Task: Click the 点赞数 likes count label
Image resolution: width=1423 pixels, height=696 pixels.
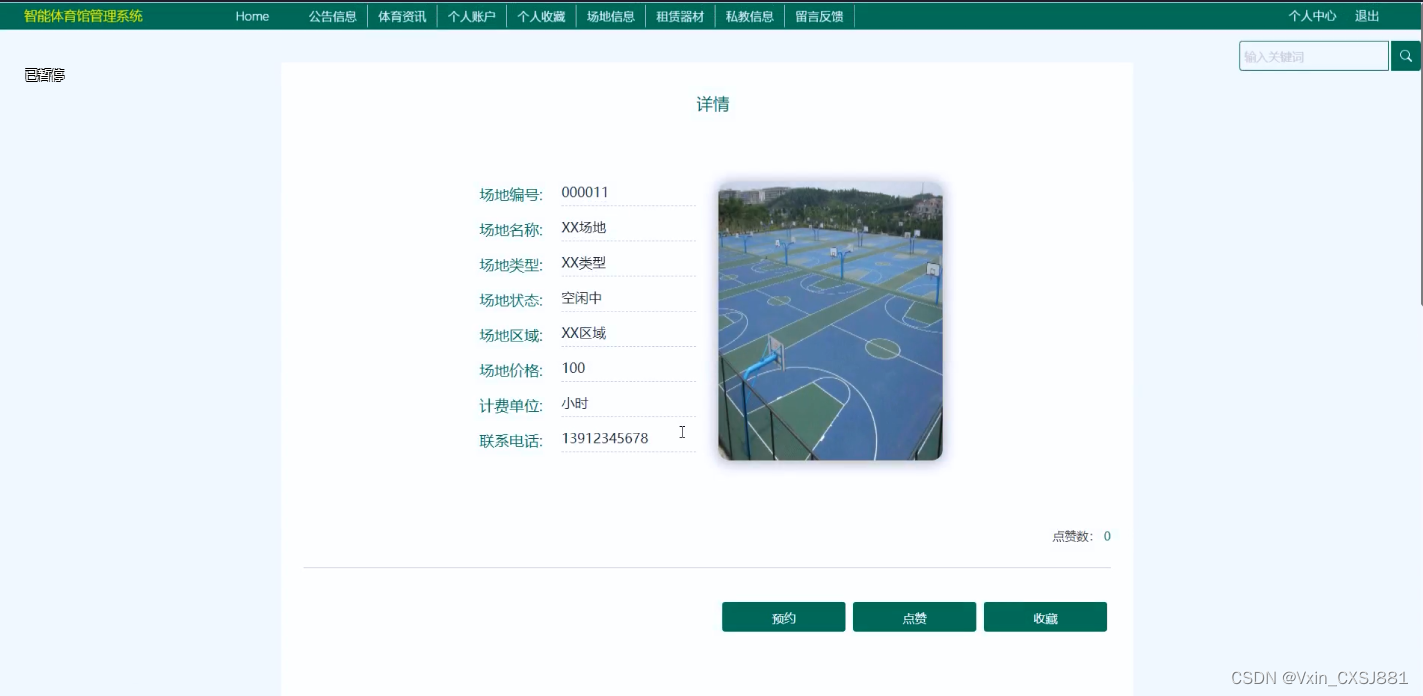Action: (x=1075, y=536)
